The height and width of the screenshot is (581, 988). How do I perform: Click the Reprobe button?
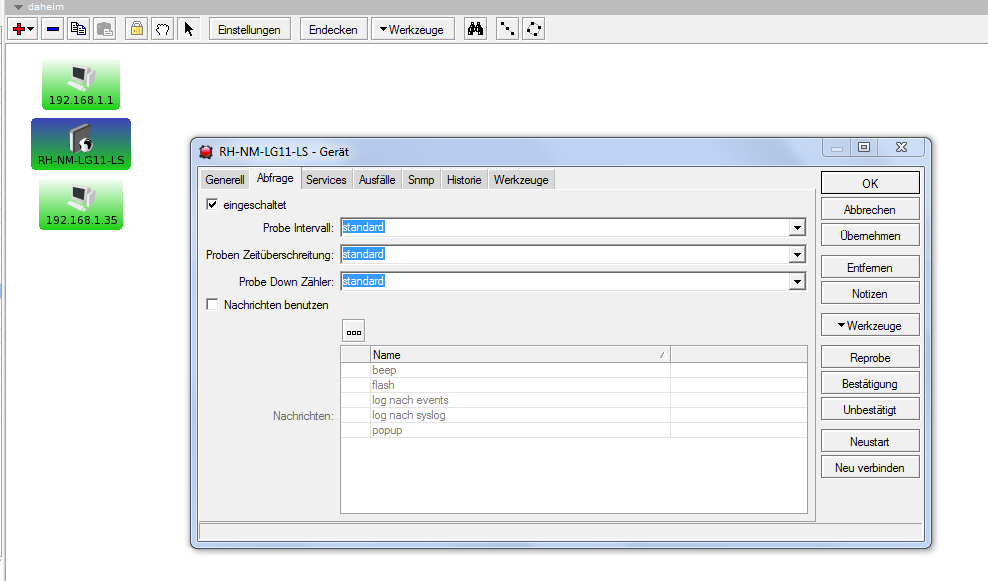869,358
